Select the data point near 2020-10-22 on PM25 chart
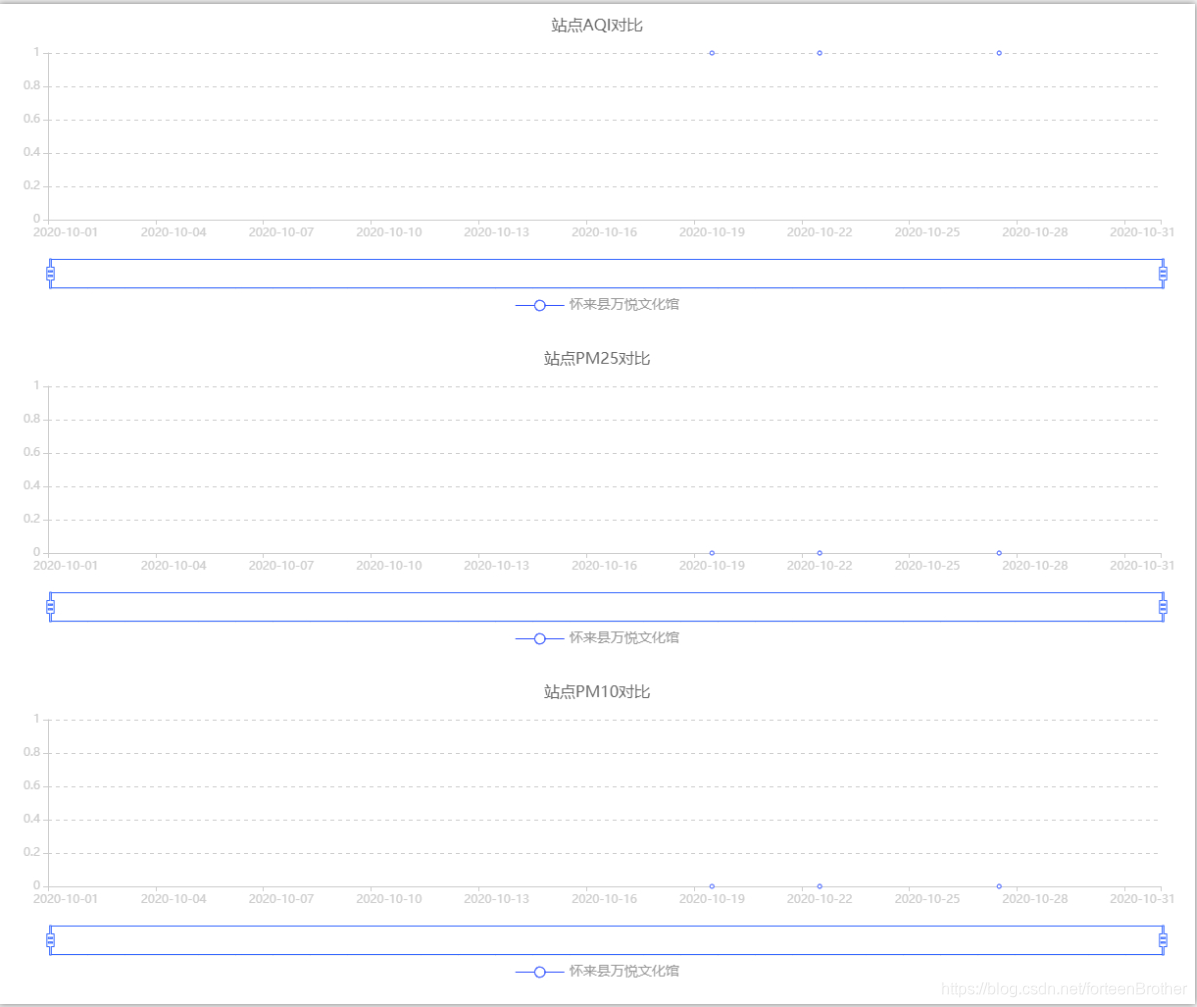 click(819, 552)
